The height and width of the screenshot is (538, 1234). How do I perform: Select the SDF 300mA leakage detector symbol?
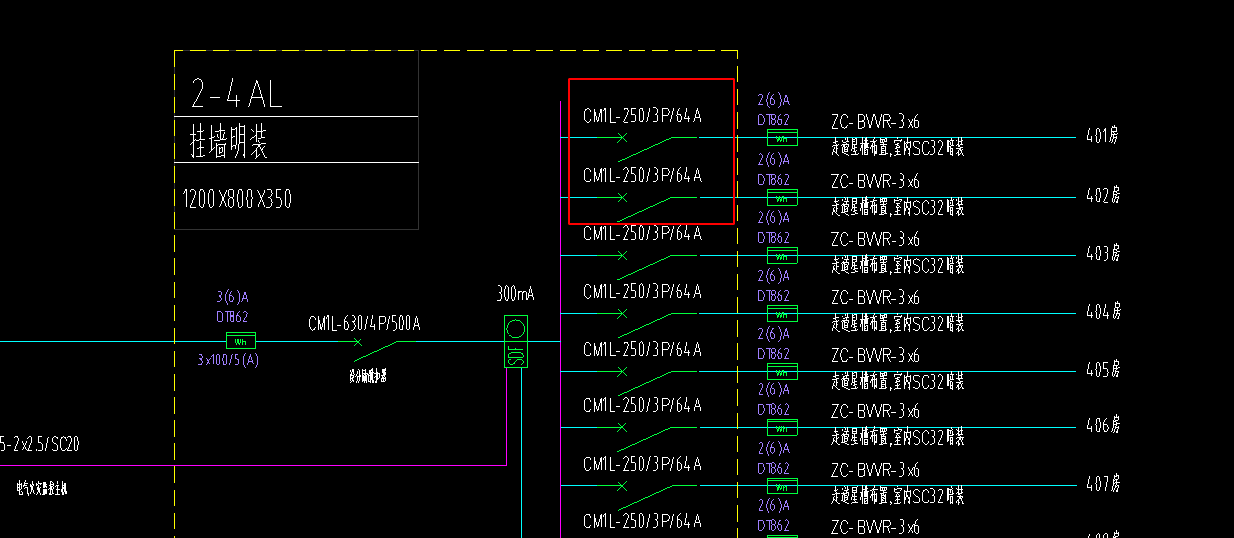pyautogui.click(x=516, y=342)
